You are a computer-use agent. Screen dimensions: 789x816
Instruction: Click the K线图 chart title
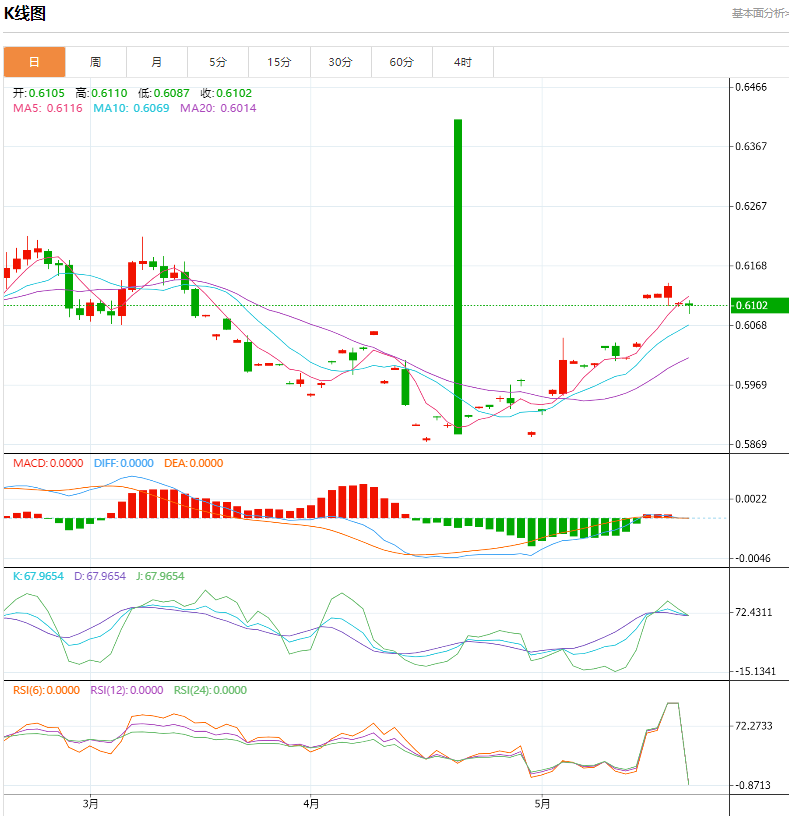(x=25, y=14)
